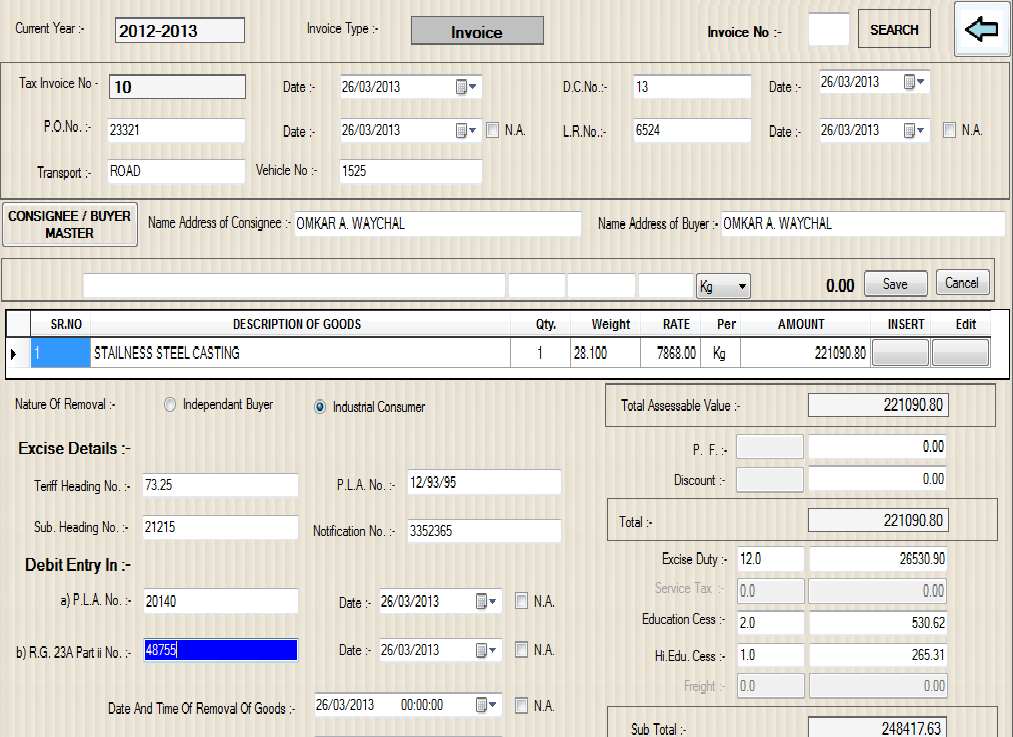The width and height of the screenshot is (1013, 737).
Task: Click the P.O. No. field 23321
Action: [x=176, y=130]
